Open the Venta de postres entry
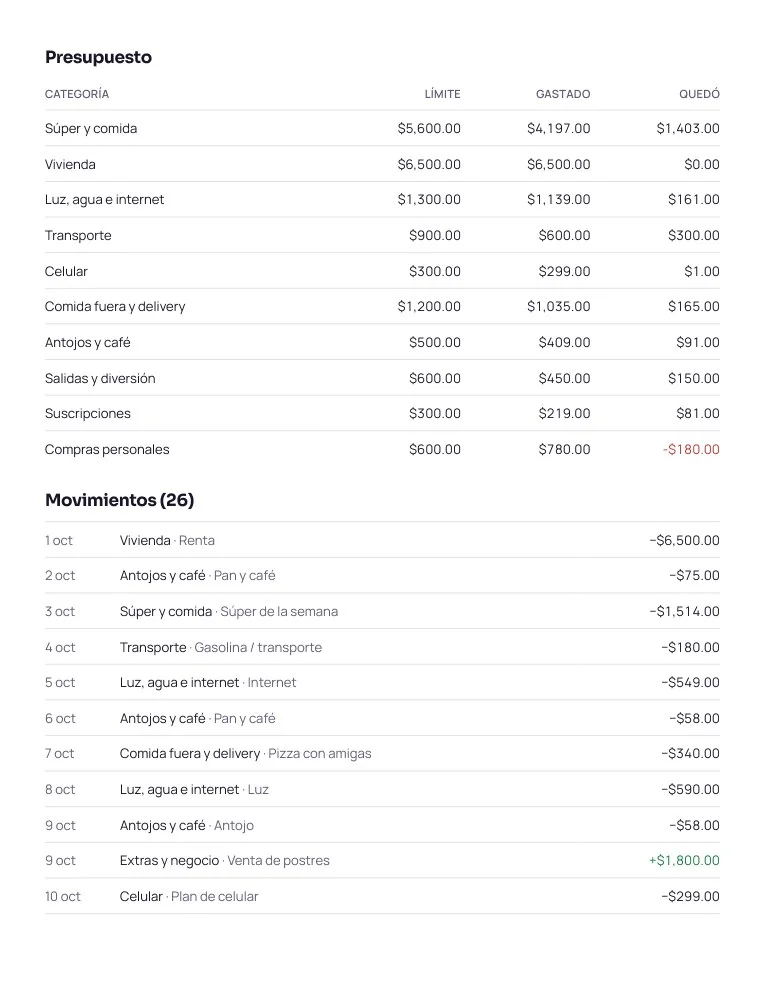Screen dimensions: 765x990 click(382, 861)
